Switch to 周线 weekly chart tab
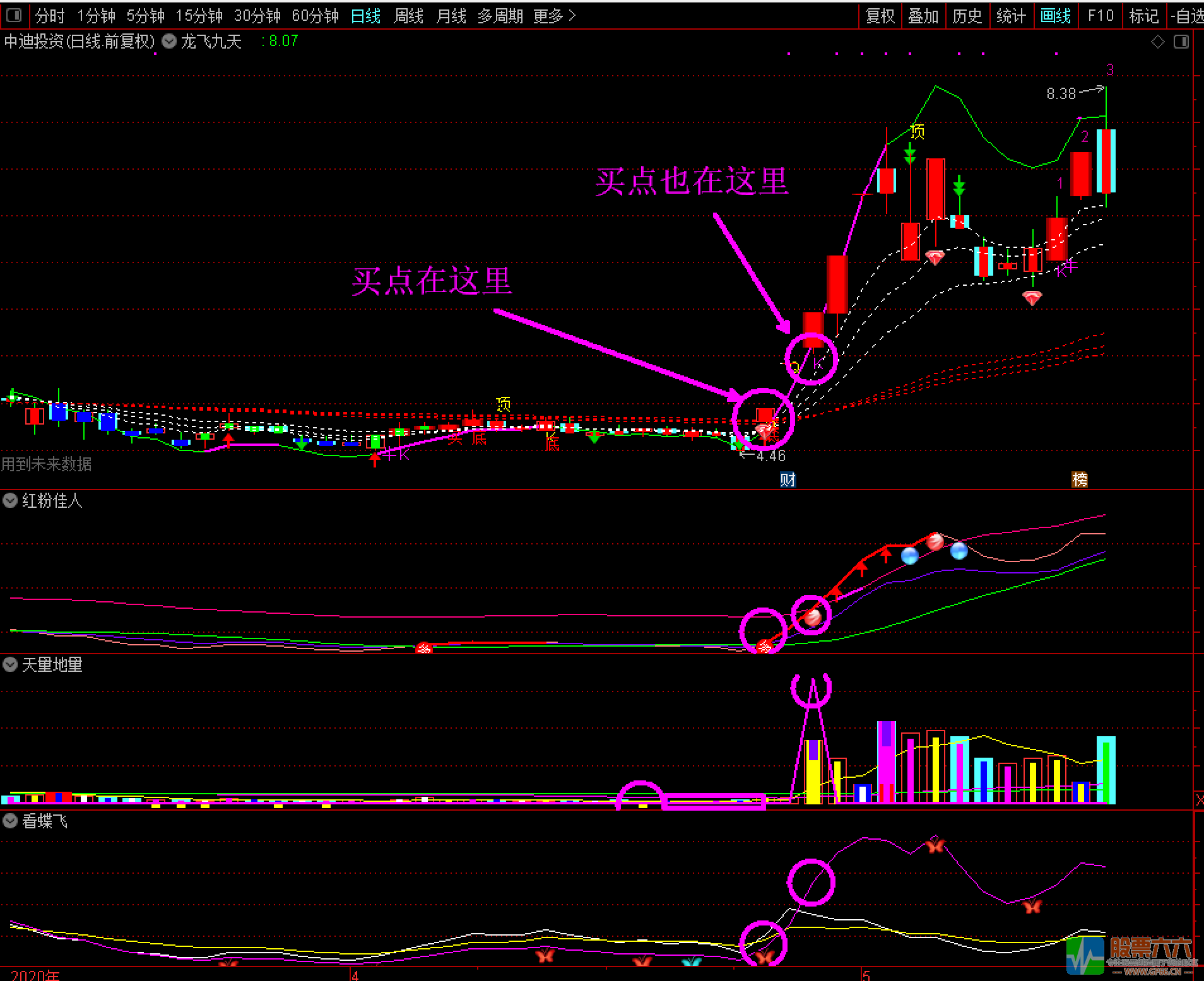The width and height of the screenshot is (1204, 981). (408, 16)
